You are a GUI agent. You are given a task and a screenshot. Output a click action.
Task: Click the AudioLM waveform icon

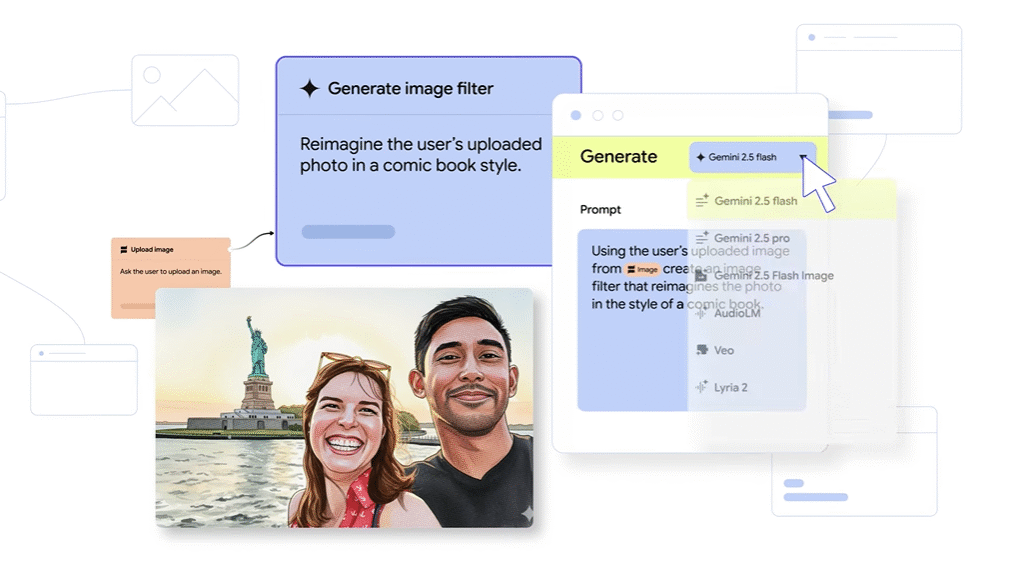tap(702, 313)
